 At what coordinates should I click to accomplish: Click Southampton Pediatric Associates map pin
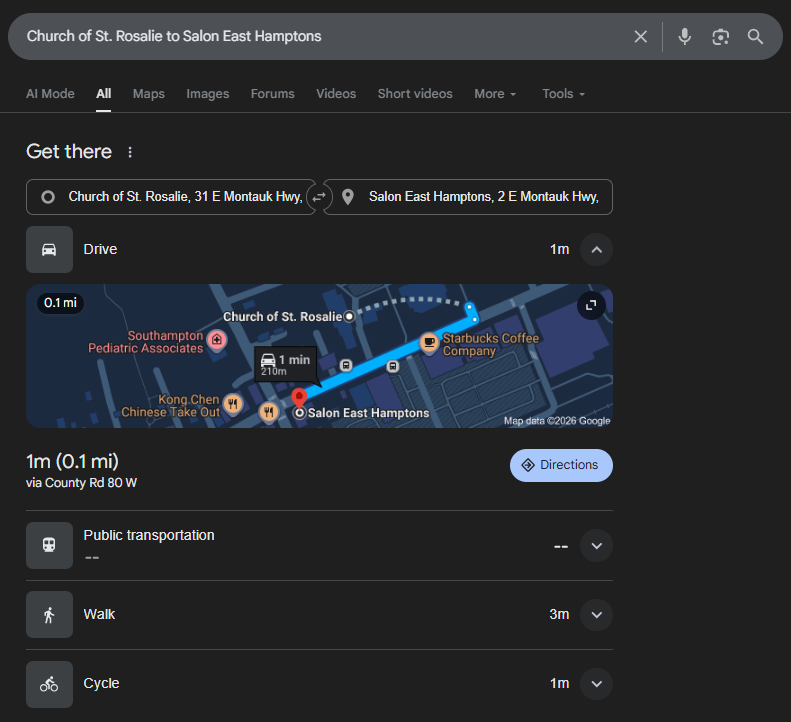[x=217, y=342]
